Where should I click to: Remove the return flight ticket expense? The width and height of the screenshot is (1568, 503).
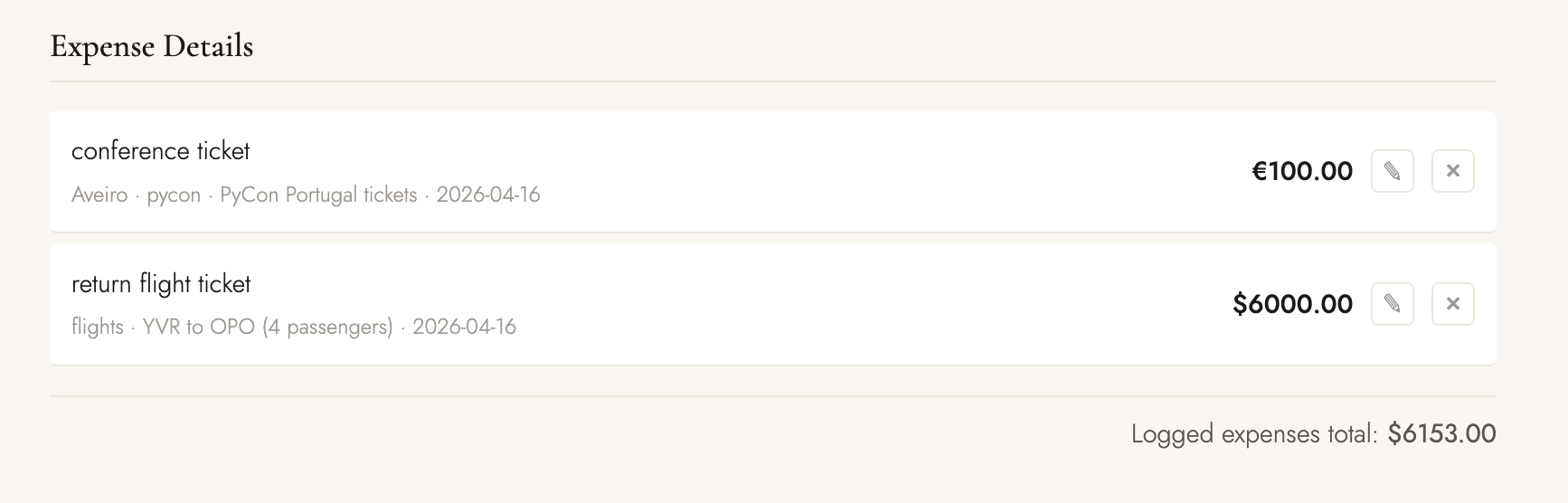point(1452,304)
